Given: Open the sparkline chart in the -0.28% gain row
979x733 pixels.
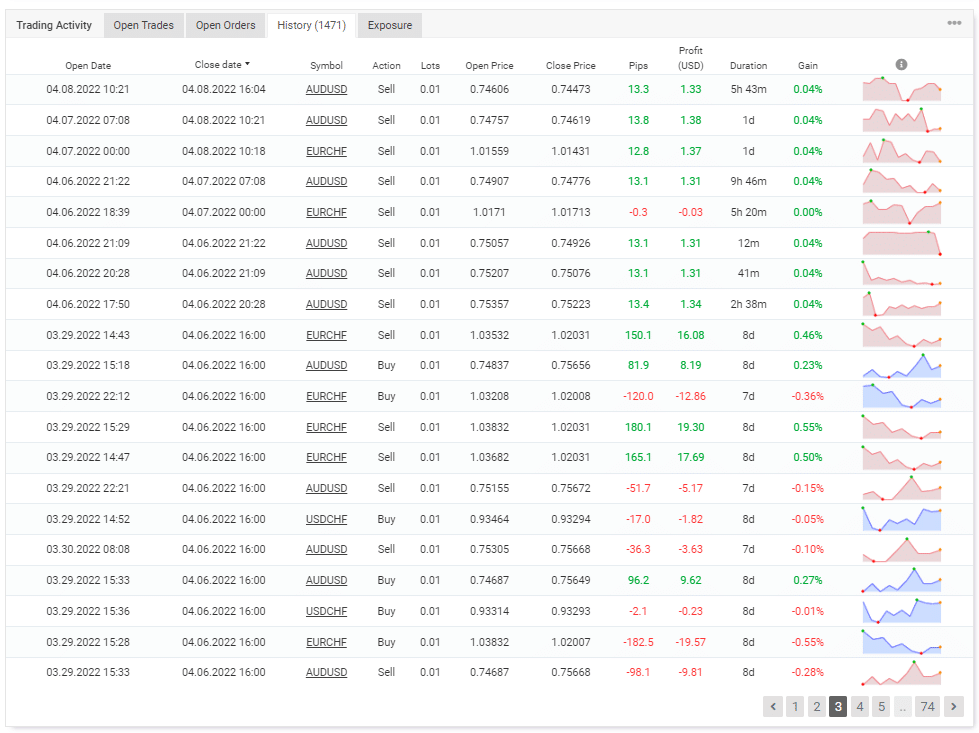Looking at the screenshot, I should pyautogui.click(x=902, y=672).
